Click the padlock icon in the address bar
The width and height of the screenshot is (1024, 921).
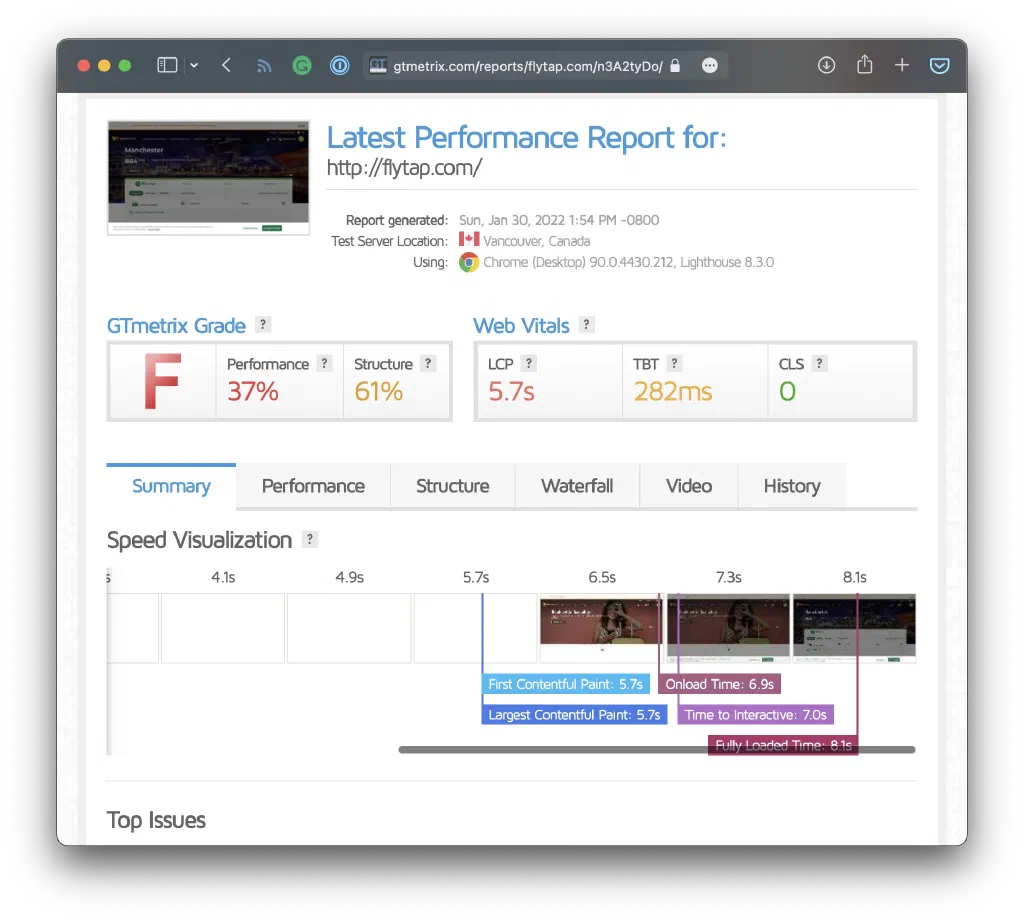pos(677,64)
